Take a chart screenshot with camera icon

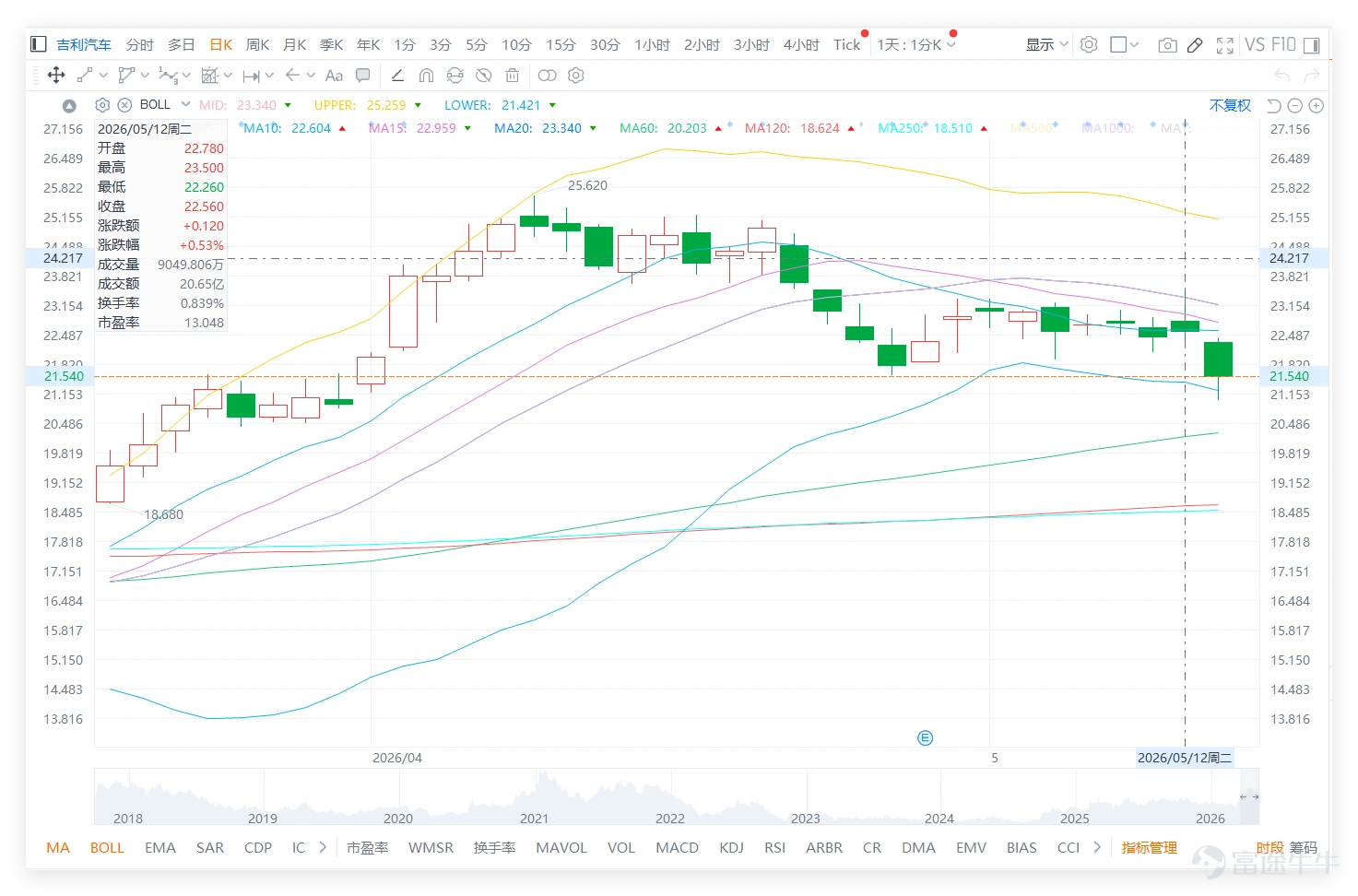(x=1167, y=45)
